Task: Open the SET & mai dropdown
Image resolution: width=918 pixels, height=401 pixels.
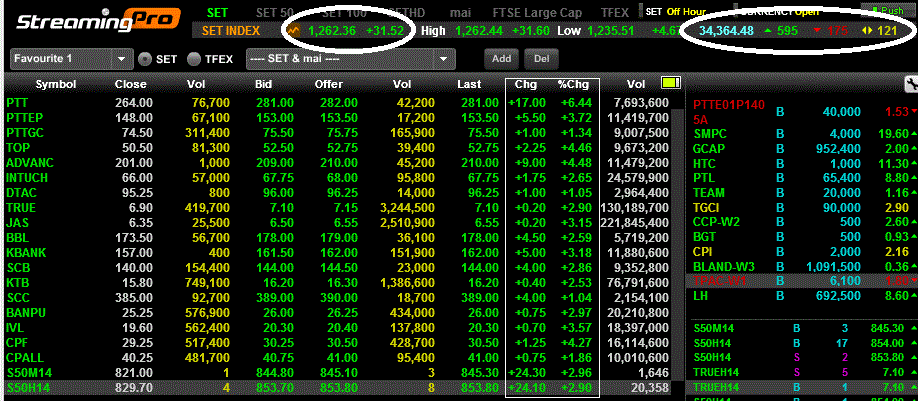Action: point(351,59)
